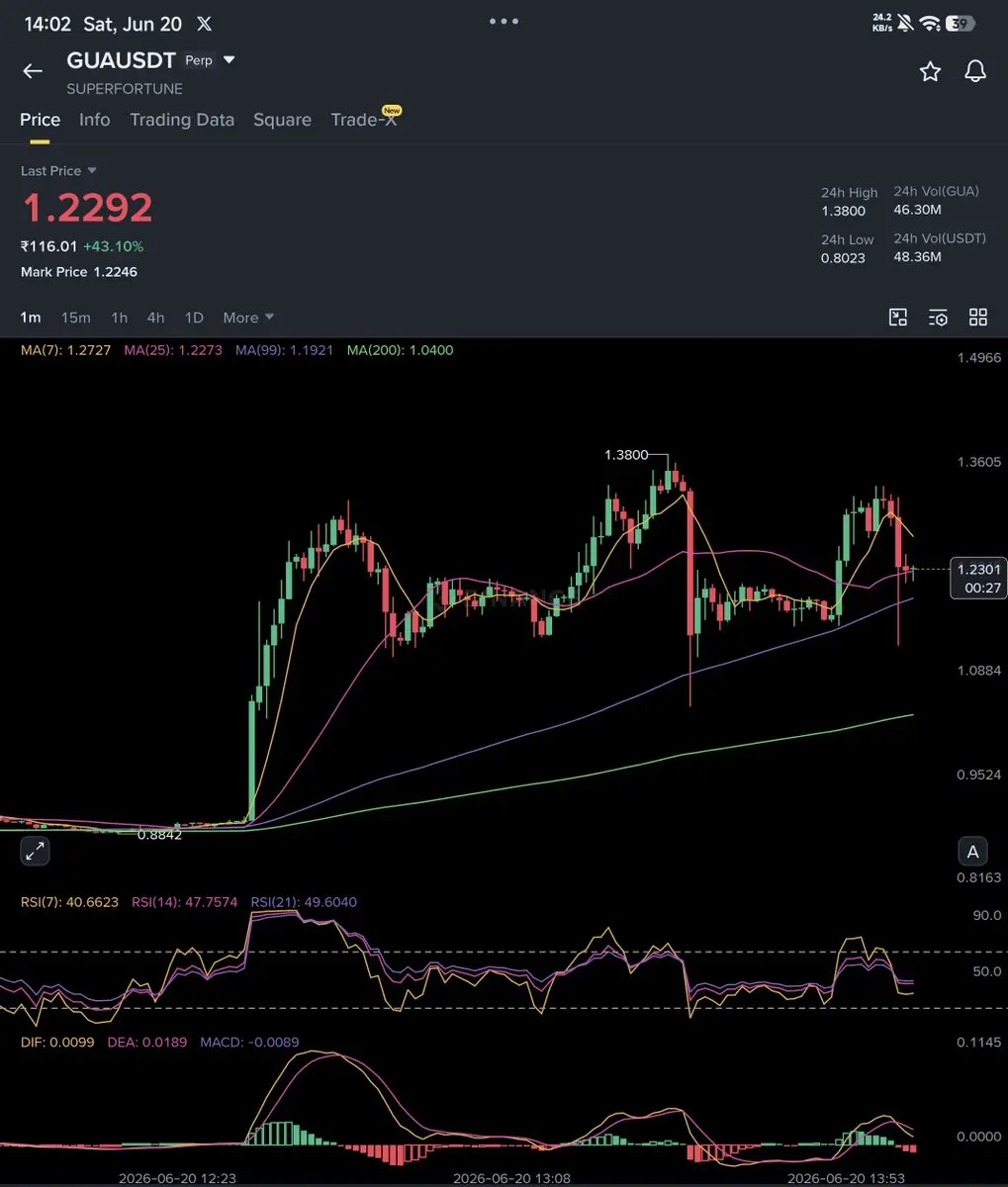1008x1187 pixels.
Task: Open price alert bell icon
Action: [x=975, y=71]
